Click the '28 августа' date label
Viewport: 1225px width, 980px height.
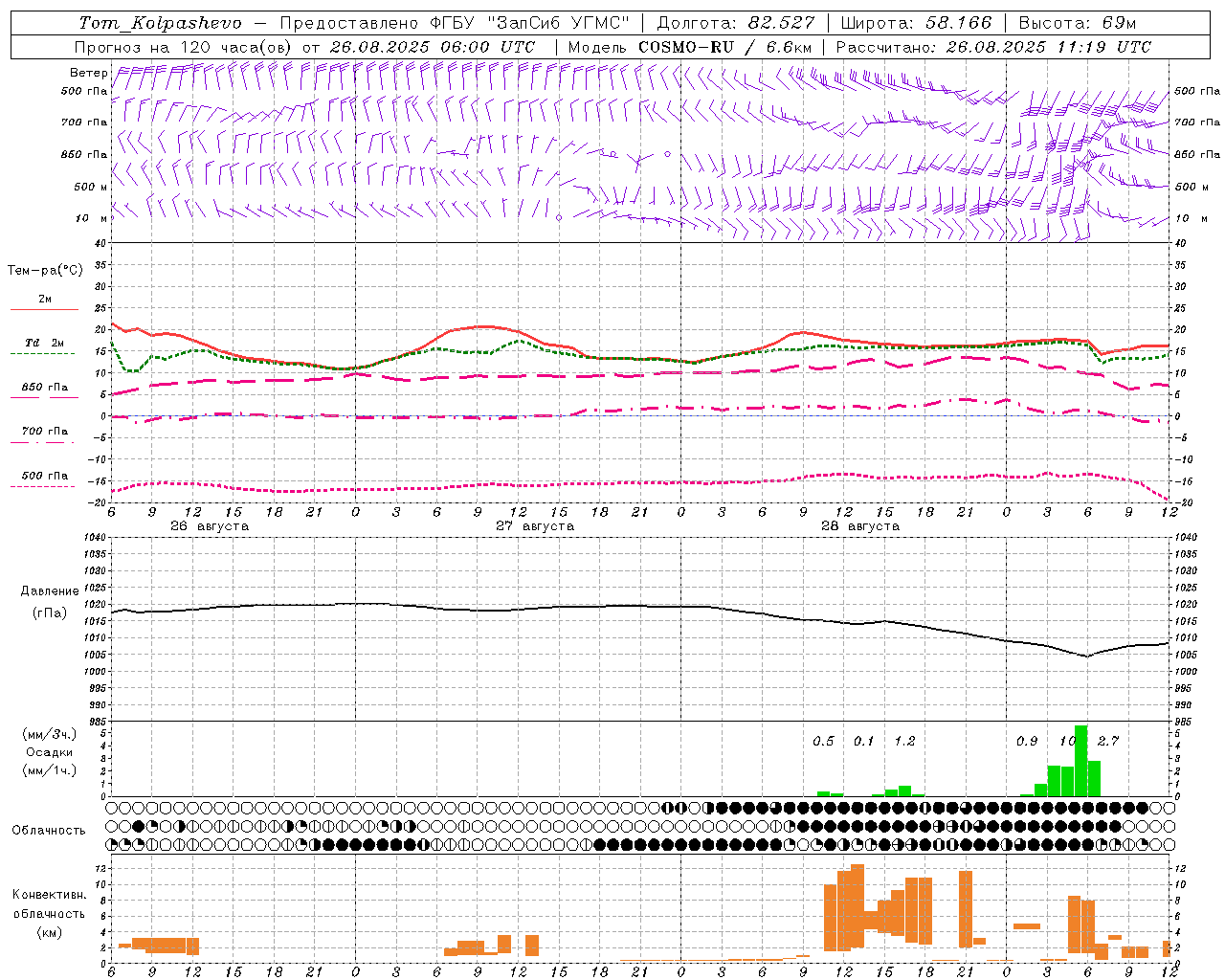coord(860,526)
